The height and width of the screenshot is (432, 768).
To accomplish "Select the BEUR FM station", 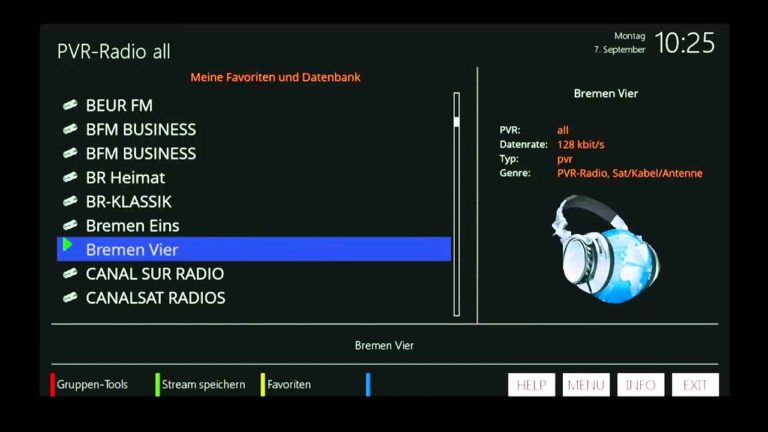I will 119,105.
